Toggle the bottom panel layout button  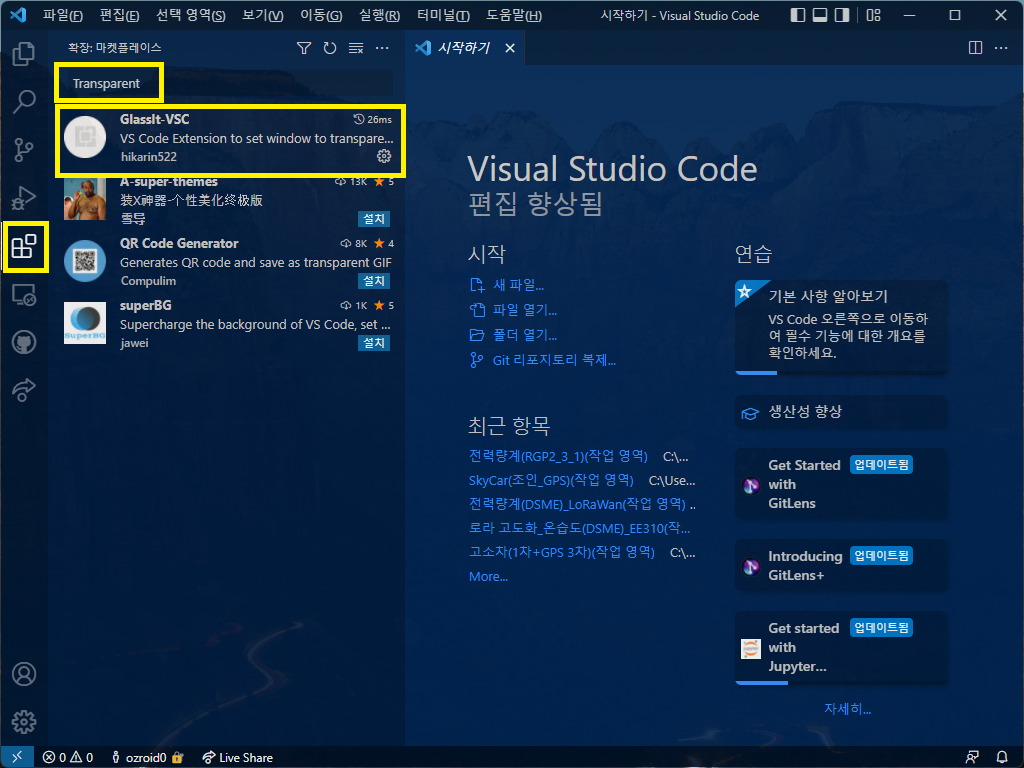tap(820, 15)
